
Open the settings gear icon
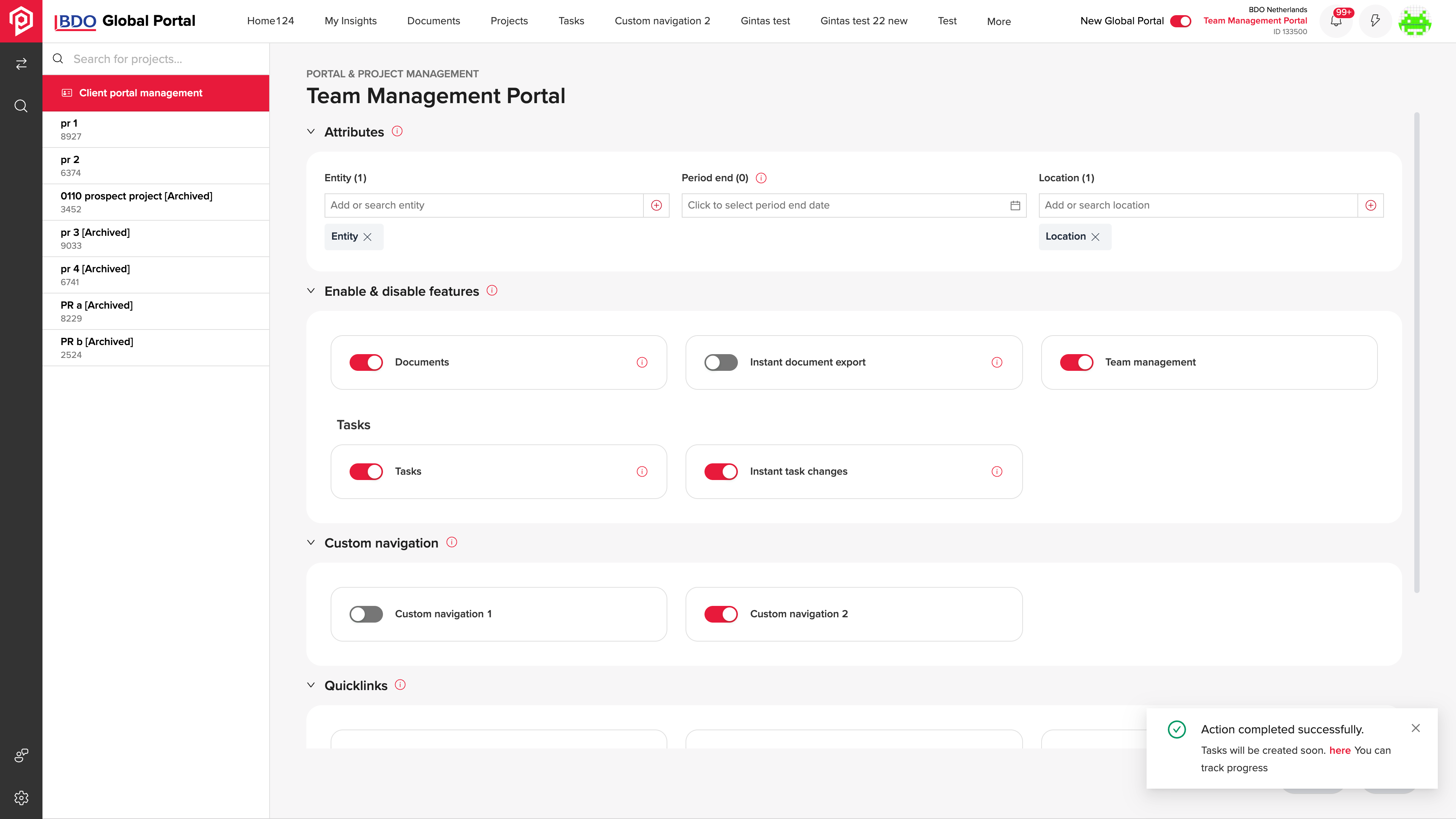21,797
